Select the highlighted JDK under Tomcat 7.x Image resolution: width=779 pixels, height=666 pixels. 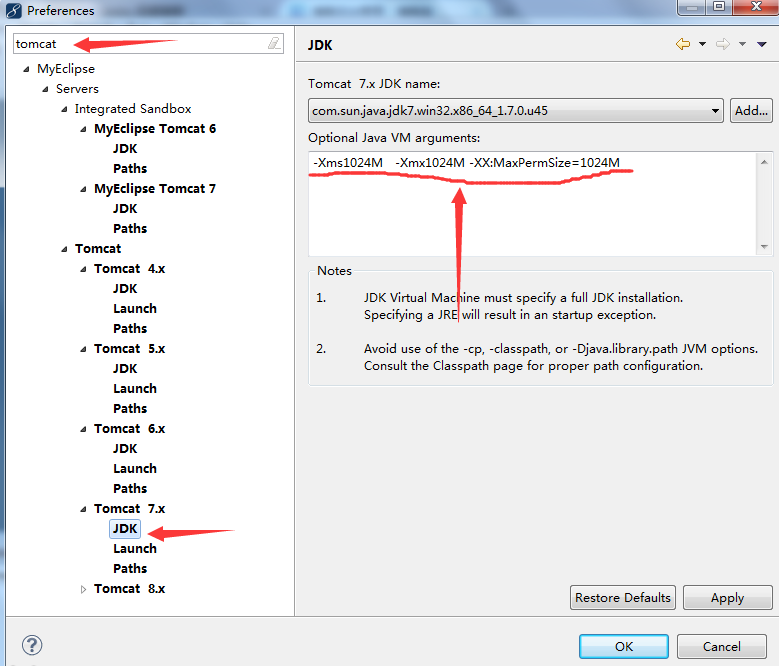tap(125, 528)
